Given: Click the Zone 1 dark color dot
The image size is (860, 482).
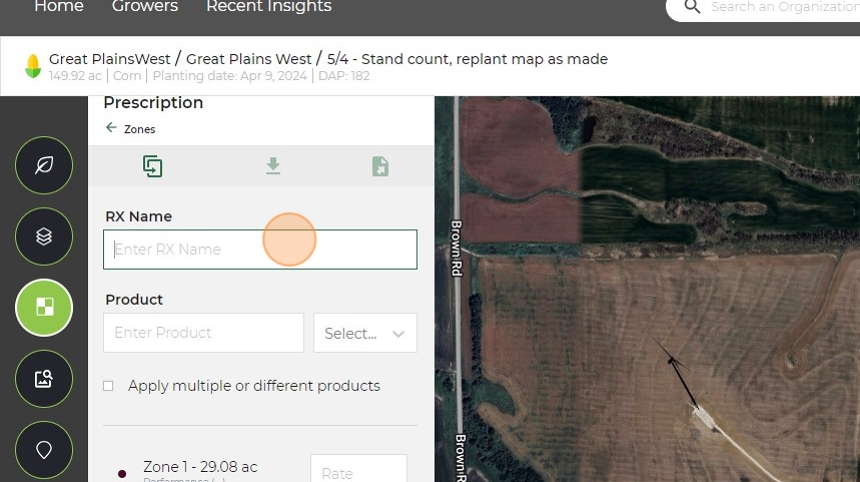Looking at the screenshot, I should pos(122,474).
